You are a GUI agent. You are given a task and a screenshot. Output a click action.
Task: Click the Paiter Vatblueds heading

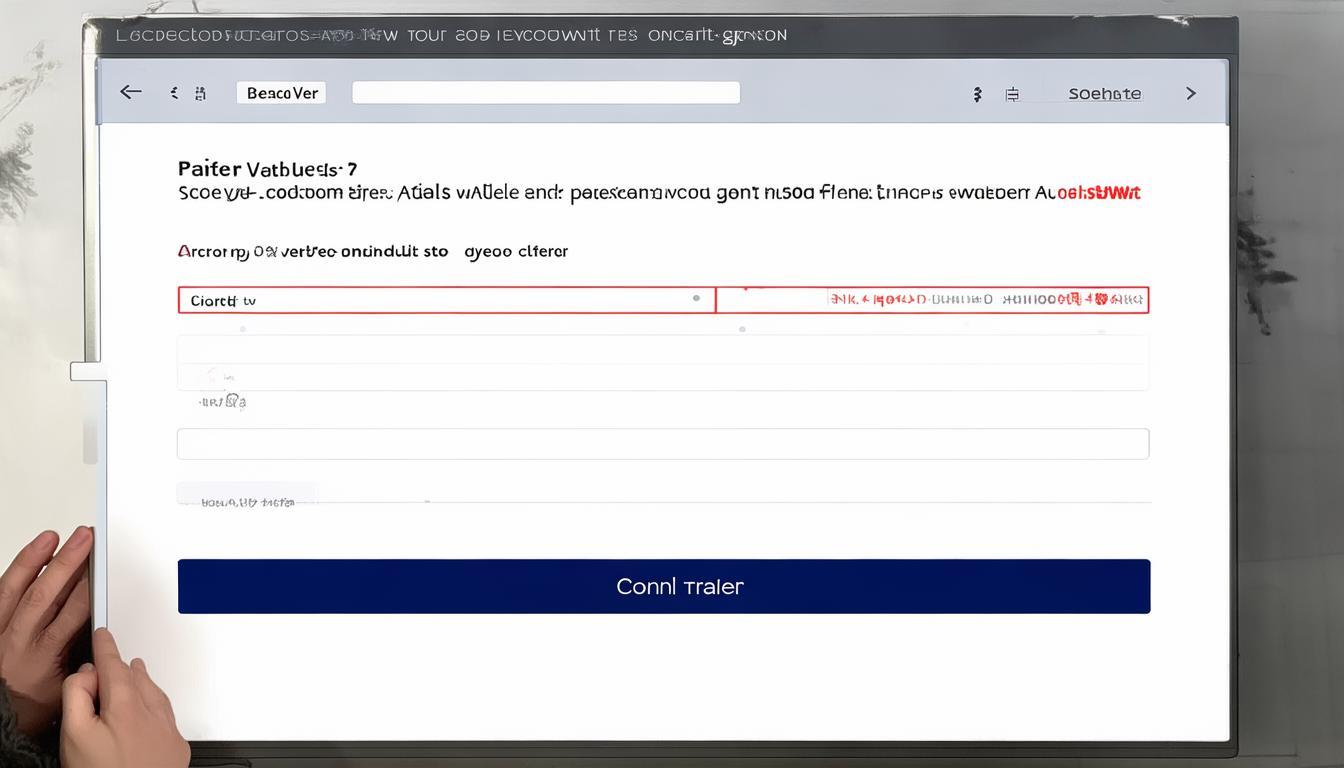coord(267,169)
